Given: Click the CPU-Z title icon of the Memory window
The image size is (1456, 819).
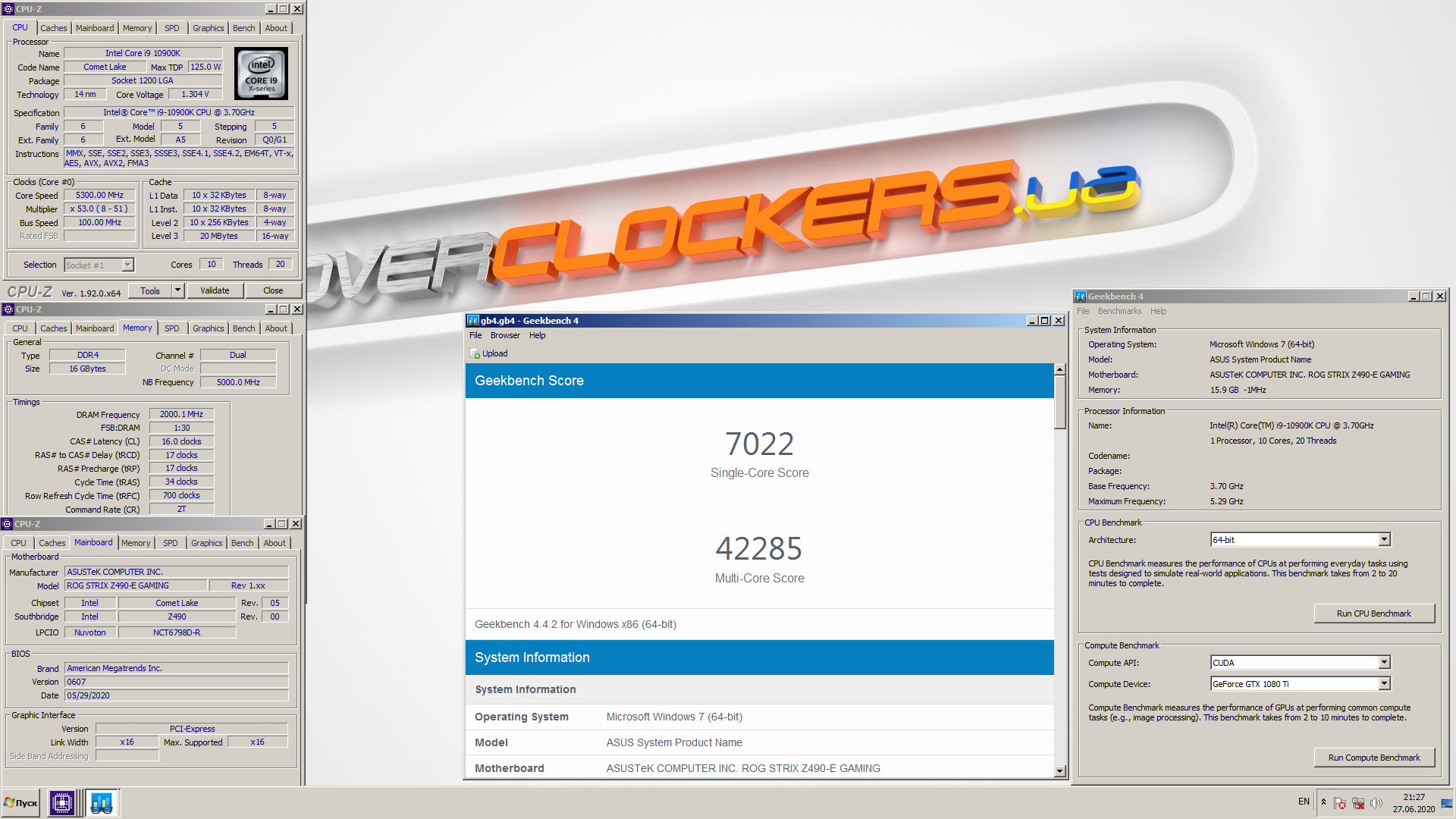Looking at the screenshot, I should (8, 309).
